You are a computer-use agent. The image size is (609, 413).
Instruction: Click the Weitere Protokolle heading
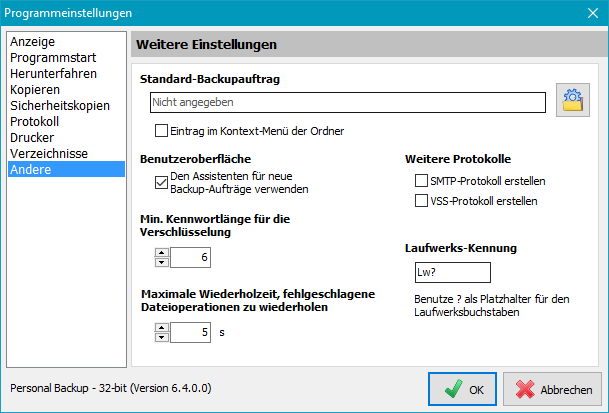pyautogui.click(x=458, y=159)
